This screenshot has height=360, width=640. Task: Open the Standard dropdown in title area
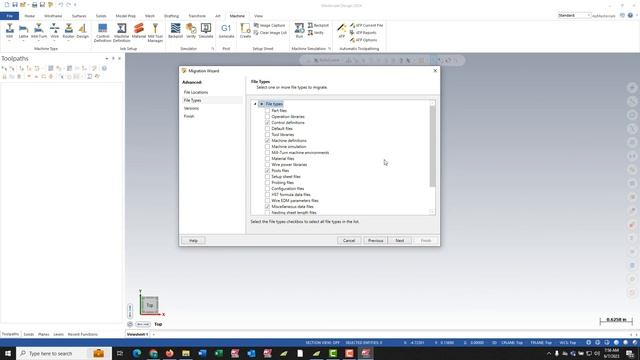(x=574, y=16)
